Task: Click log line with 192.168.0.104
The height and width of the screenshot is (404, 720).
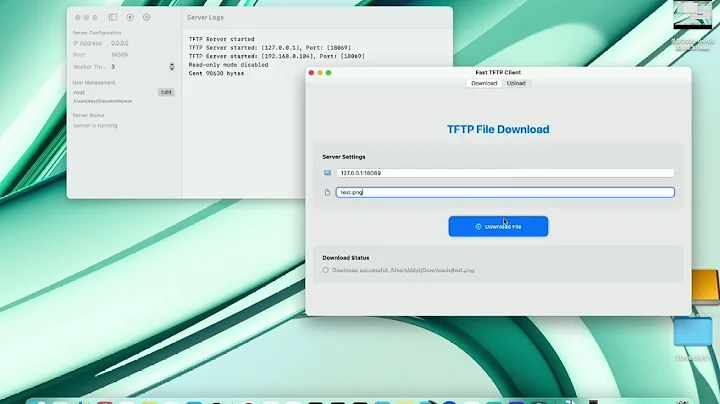Action: (x=276, y=56)
